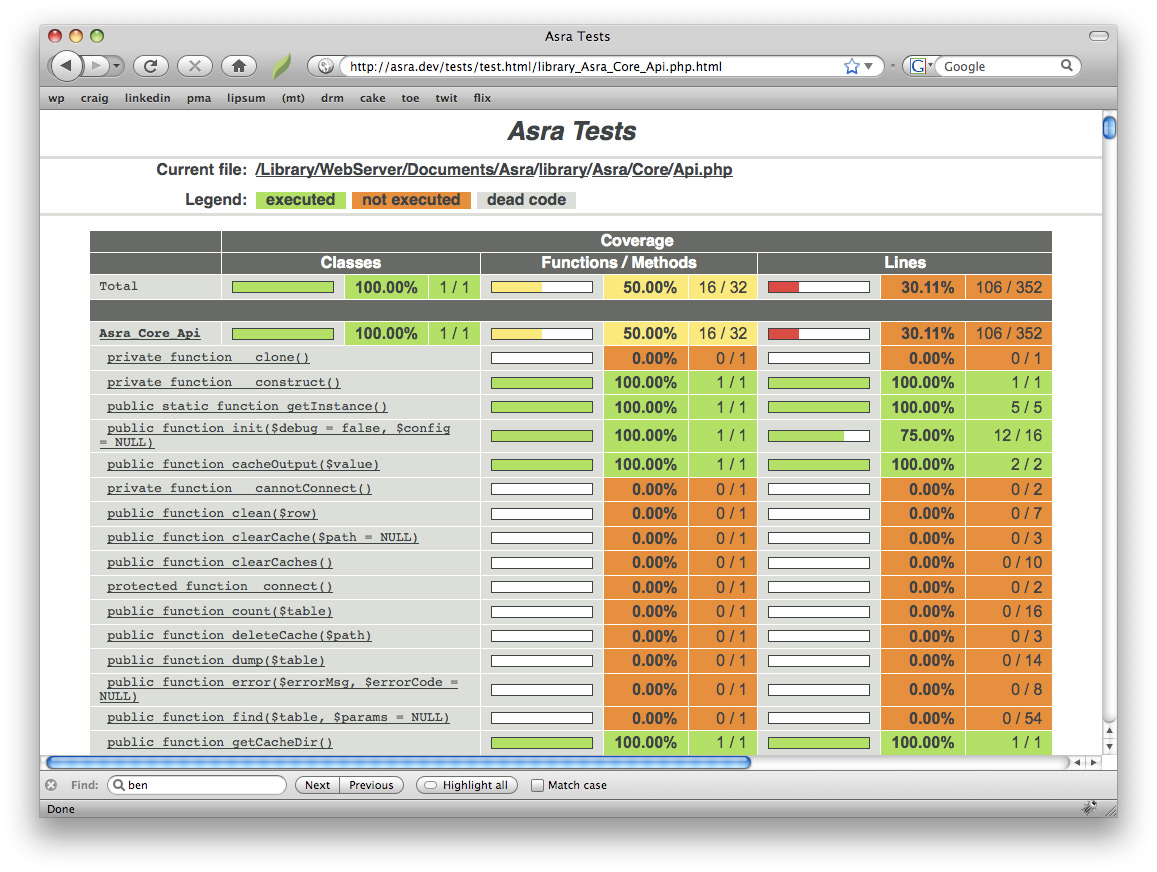Toggle the Match case checkbox
The width and height of the screenshot is (1157, 872).
(538, 785)
